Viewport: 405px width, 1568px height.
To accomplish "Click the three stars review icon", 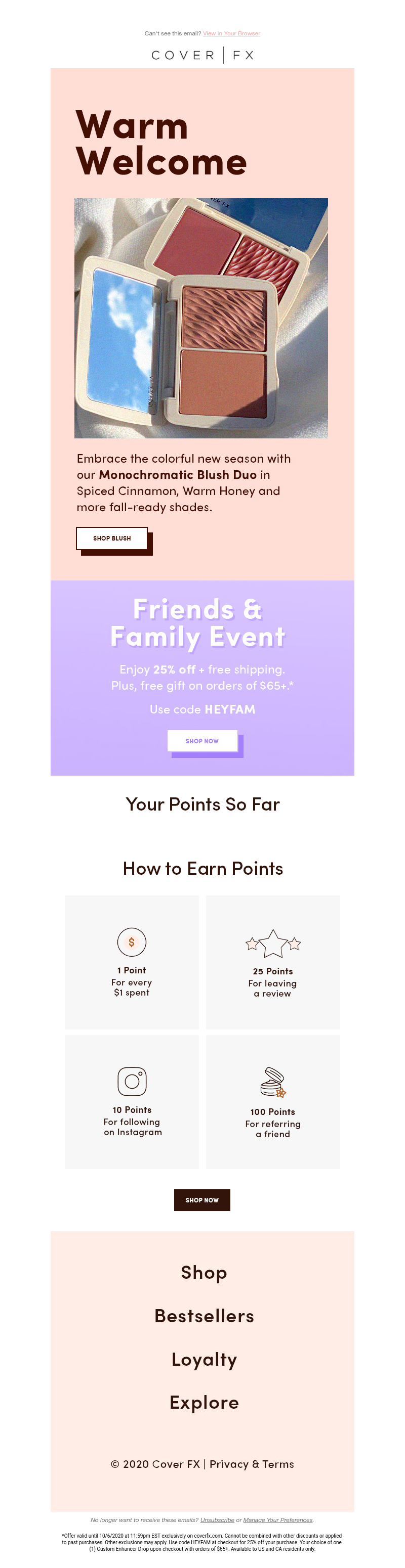I will click(x=273, y=944).
